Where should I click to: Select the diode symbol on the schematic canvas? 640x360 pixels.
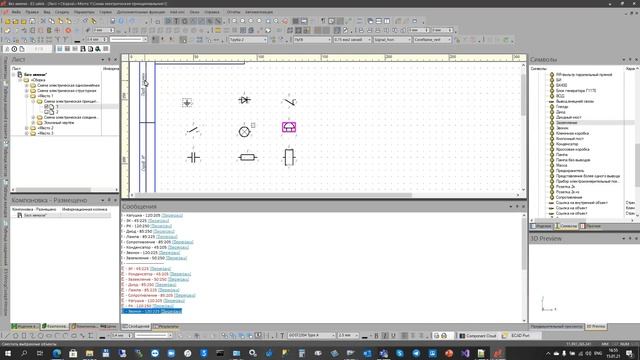pos(244,100)
